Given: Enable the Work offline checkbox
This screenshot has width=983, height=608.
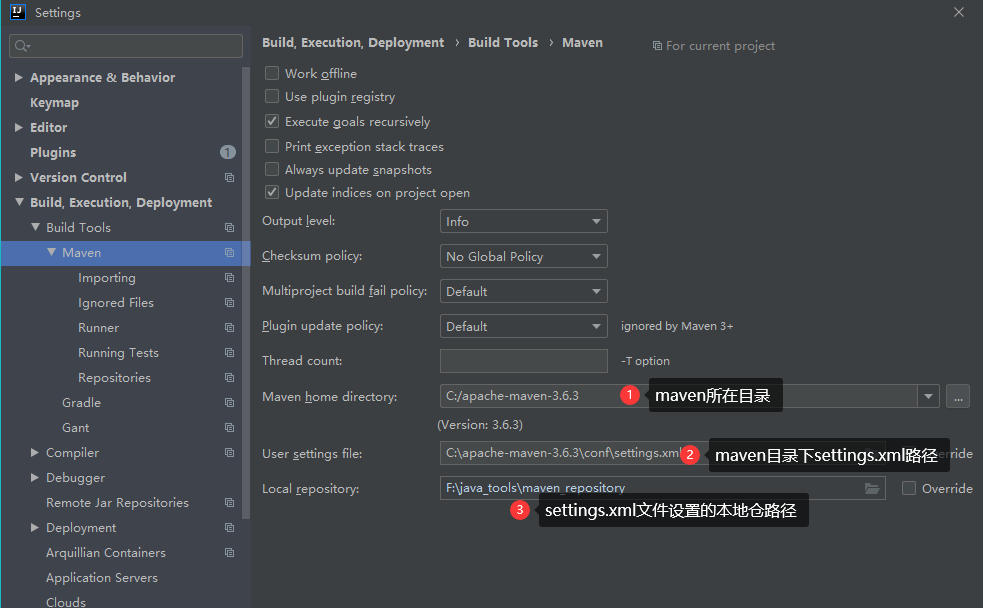Looking at the screenshot, I should 272,73.
